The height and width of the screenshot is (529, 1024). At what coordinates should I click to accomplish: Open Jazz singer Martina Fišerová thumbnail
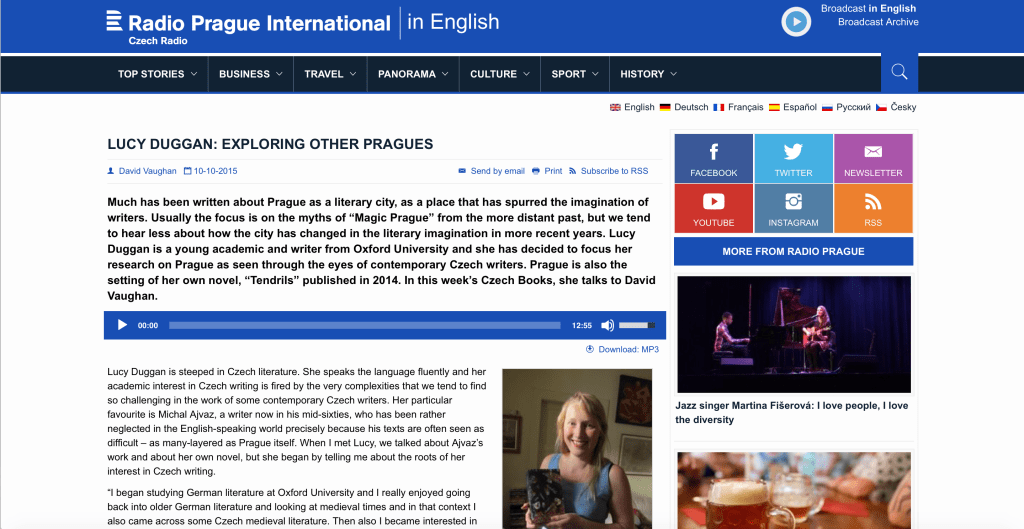point(793,334)
